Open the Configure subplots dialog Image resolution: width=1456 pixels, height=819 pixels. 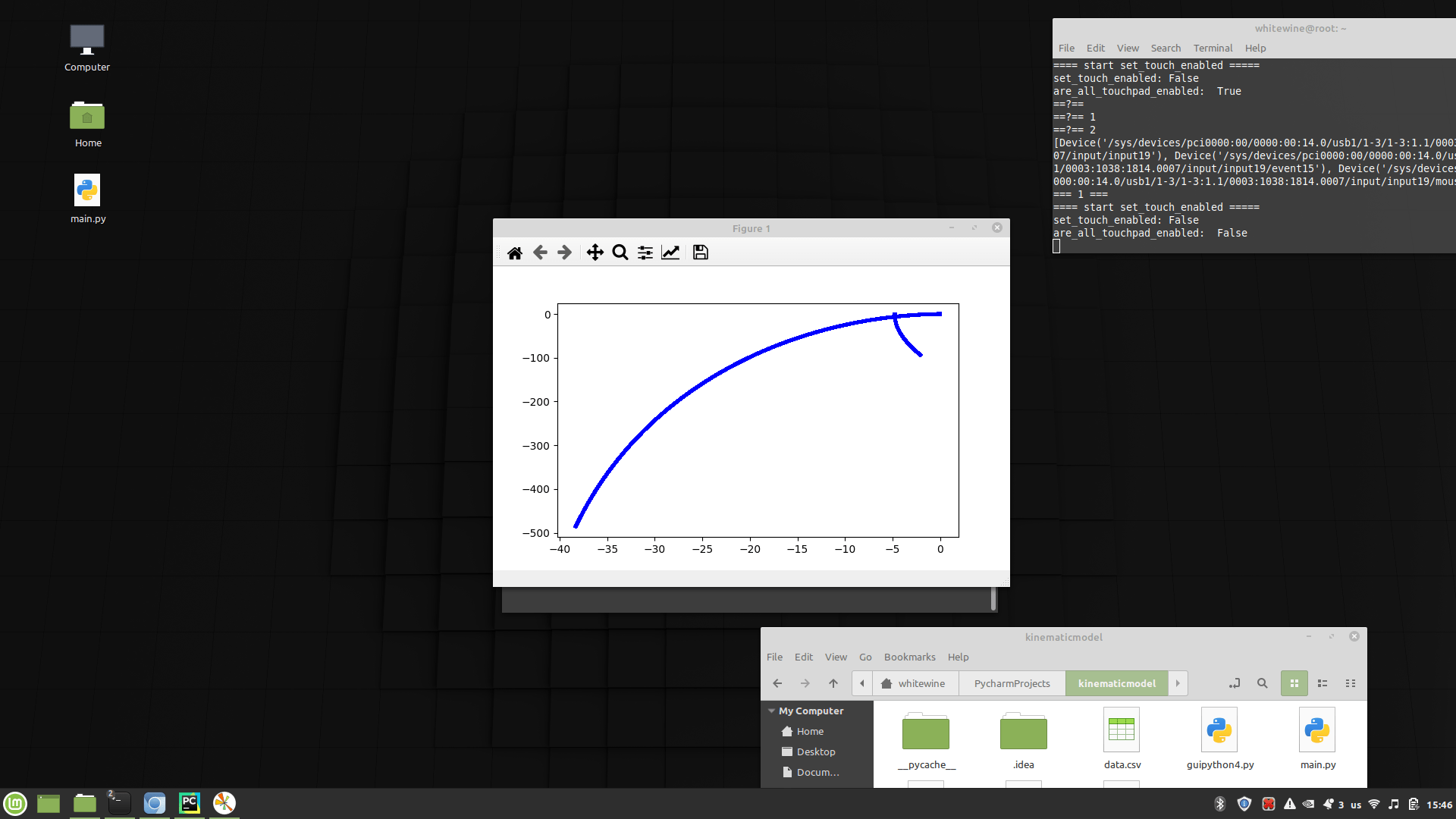645,252
